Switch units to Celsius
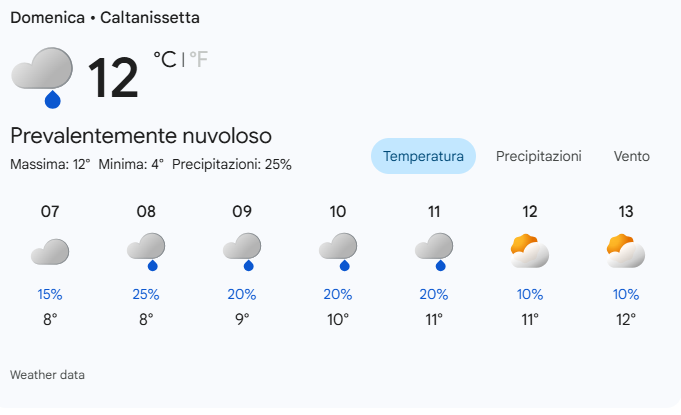This screenshot has width=681, height=415. 164,60
